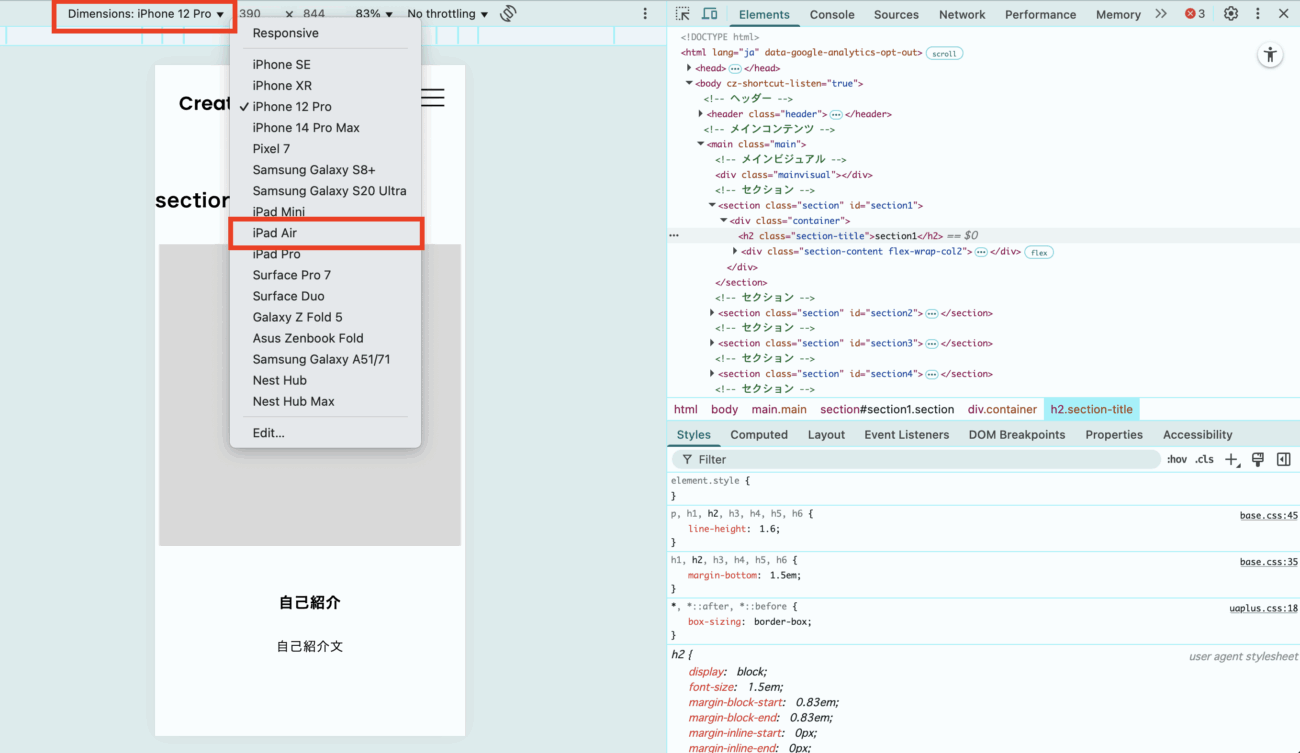Open the 83% zoom dropdown
The width and height of the screenshot is (1300, 753).
pyautogui.click(x=373, y=14)
